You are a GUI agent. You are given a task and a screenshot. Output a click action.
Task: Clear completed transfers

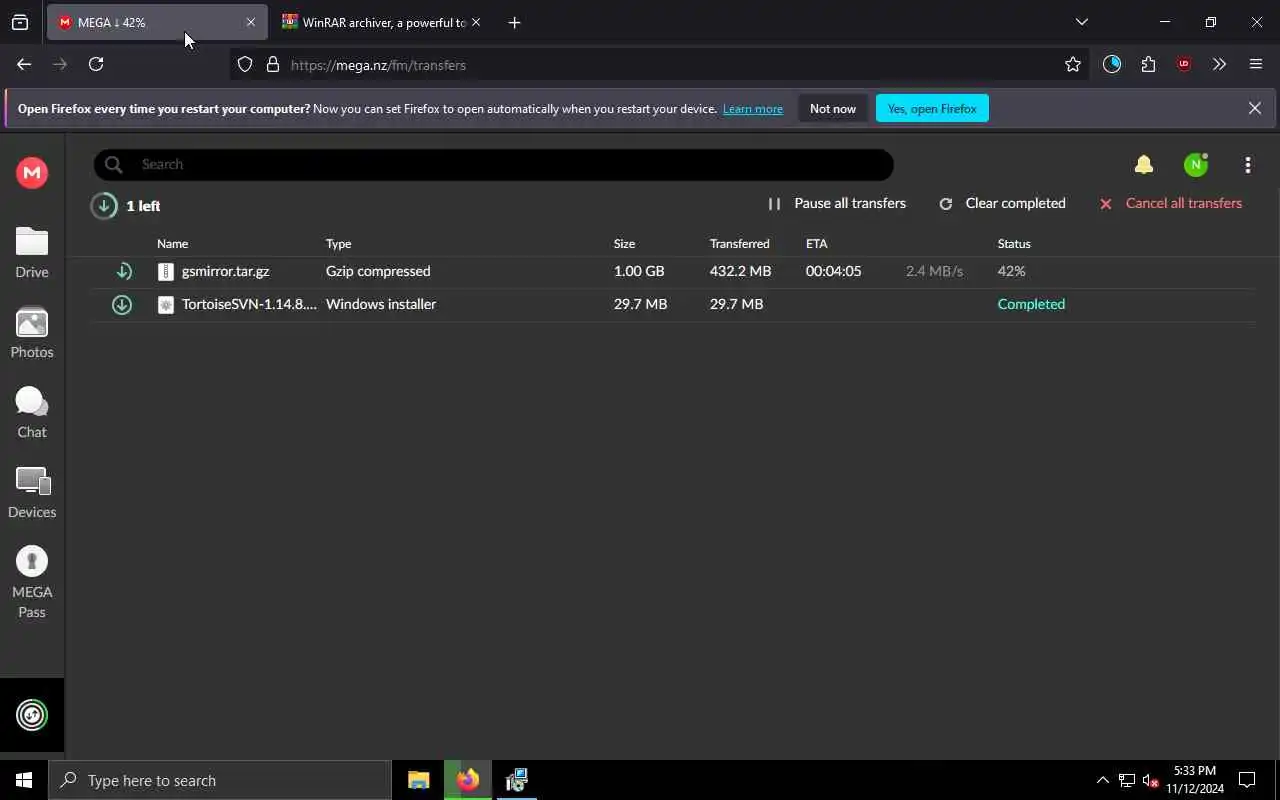point(1003,203)
